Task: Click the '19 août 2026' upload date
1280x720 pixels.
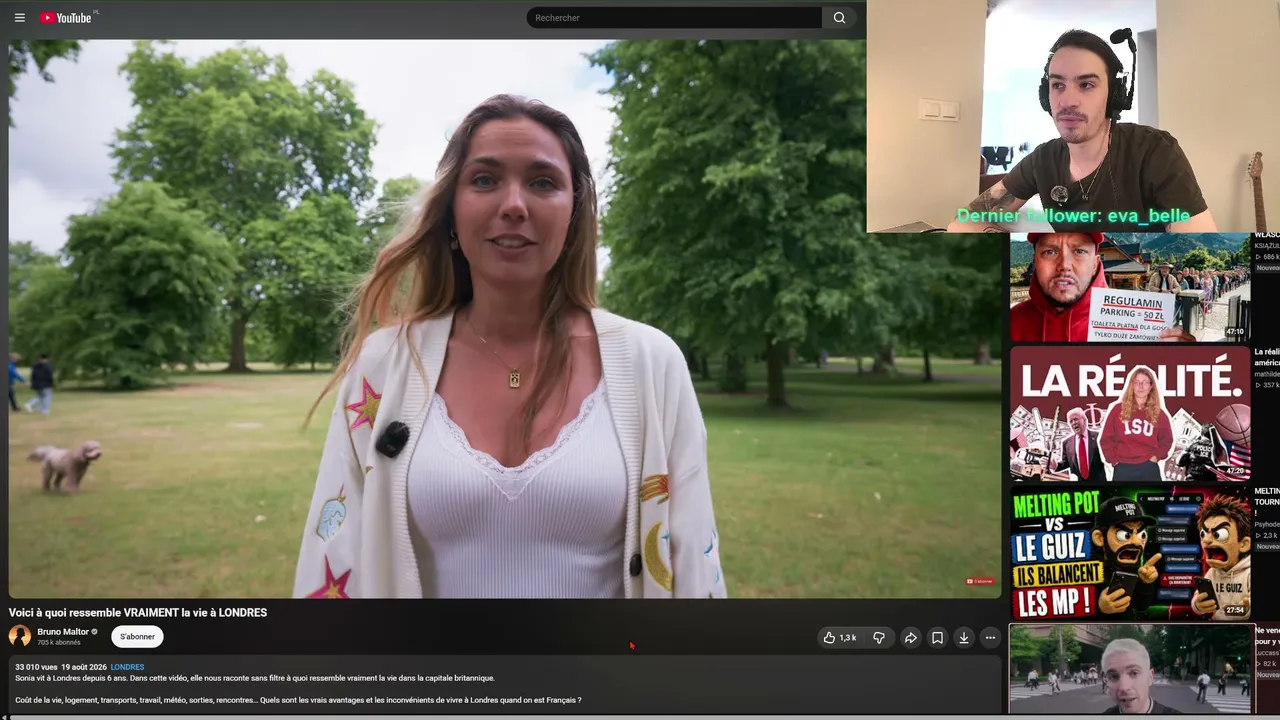Action: 84,667
